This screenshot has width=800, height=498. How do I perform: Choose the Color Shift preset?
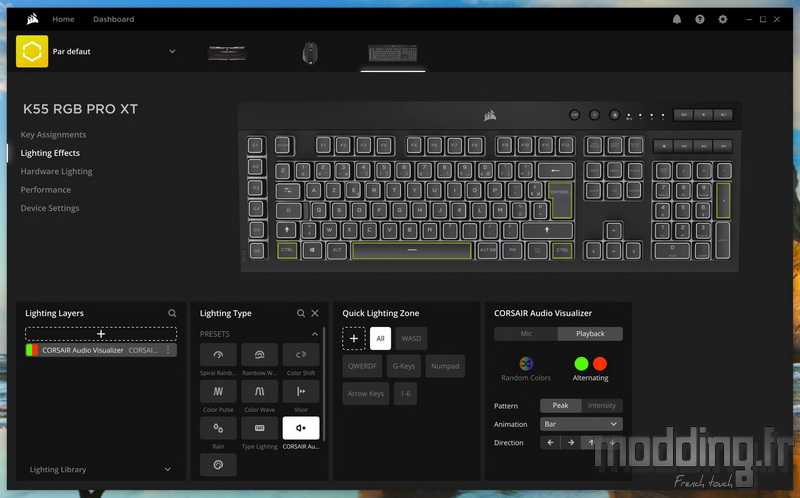coord(301,355)
